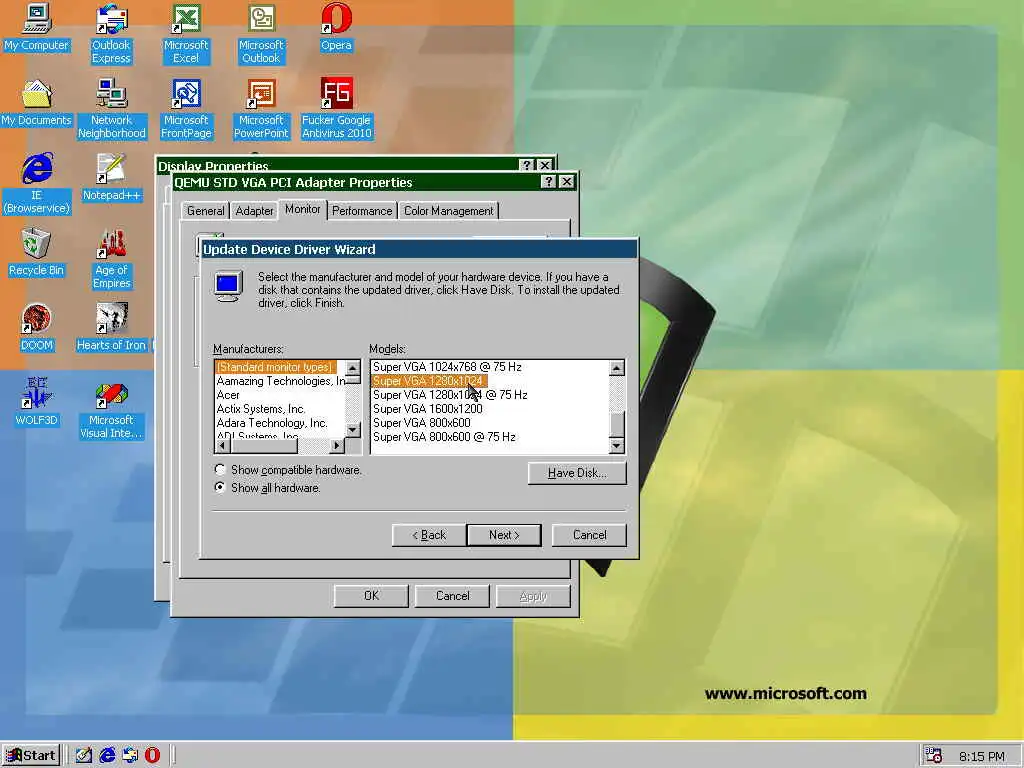This screenshot has width=1024, height=768.
Task: Click help button on Adapter Properties title
Action: (x=549, y=182)
